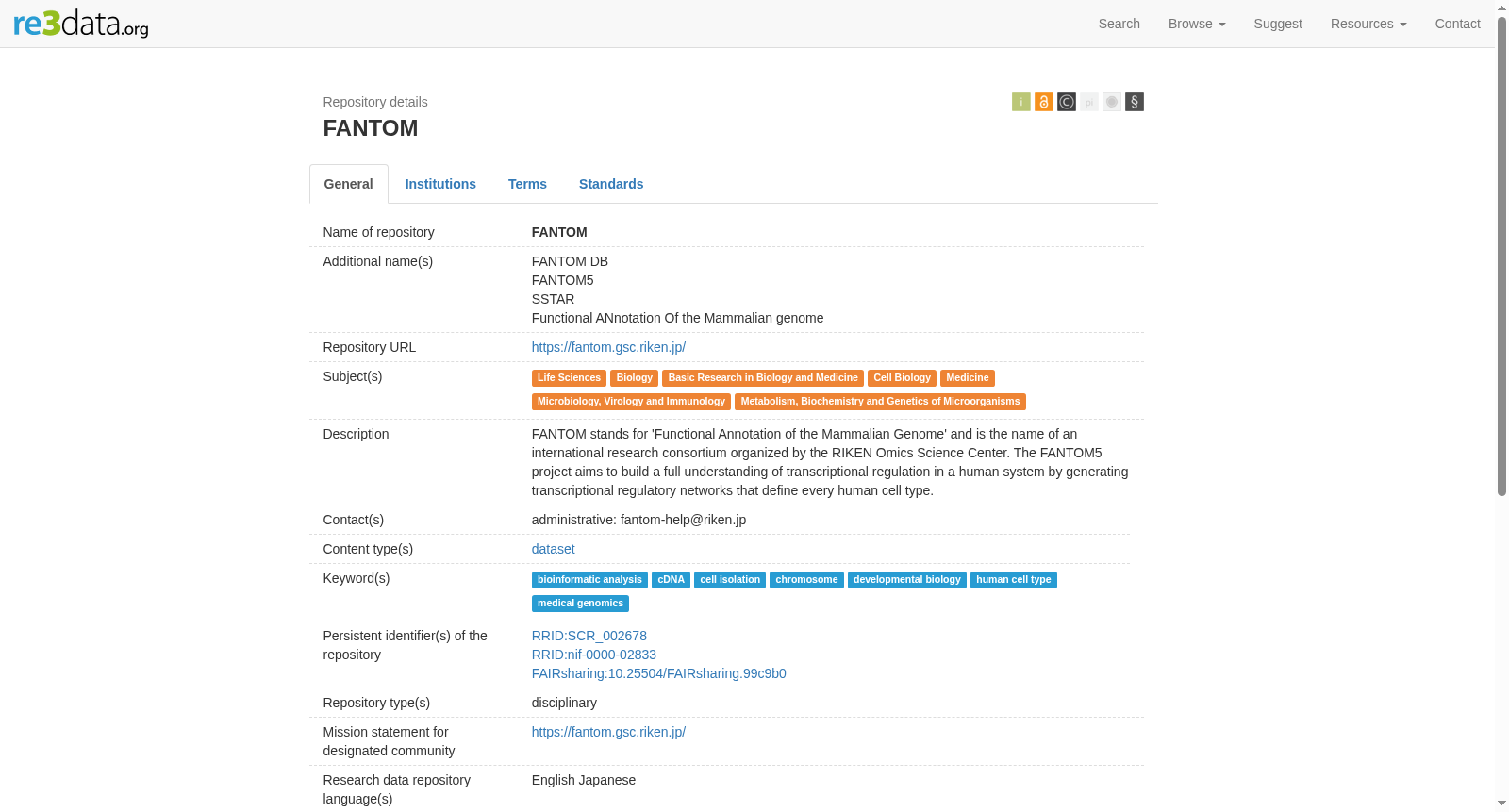Click the 'FANTOM DB' additional name

coord(570,261)
